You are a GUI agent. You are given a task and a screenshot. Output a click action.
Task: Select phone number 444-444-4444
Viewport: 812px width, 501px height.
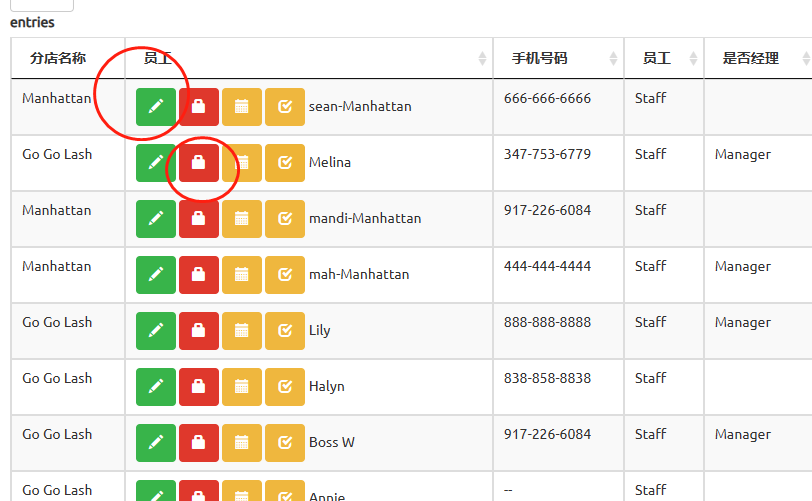pyautogui.click(x=547, y=266)
